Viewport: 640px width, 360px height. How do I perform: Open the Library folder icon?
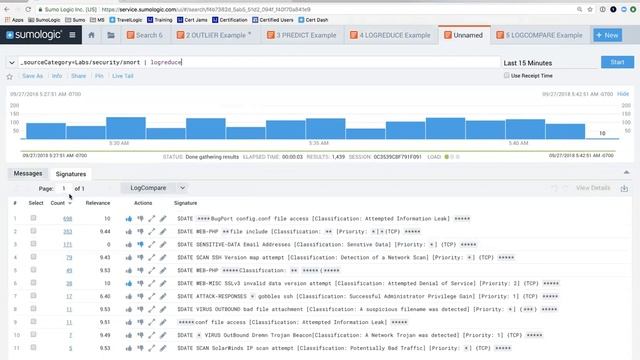click(x=111, y=35)
